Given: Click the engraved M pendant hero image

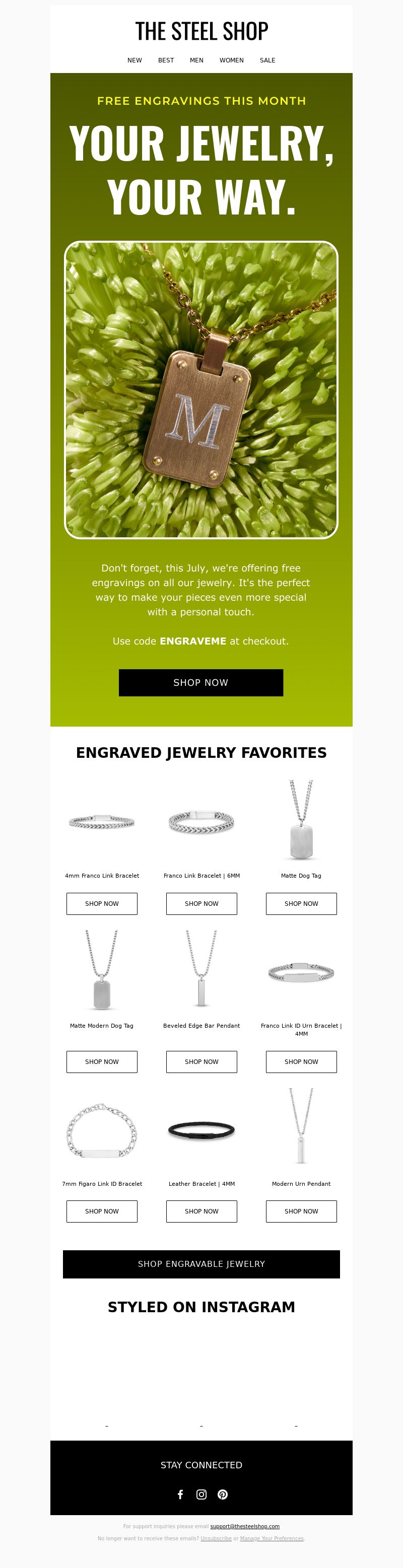Looking at the screenshot, I should tap(201, 390).
